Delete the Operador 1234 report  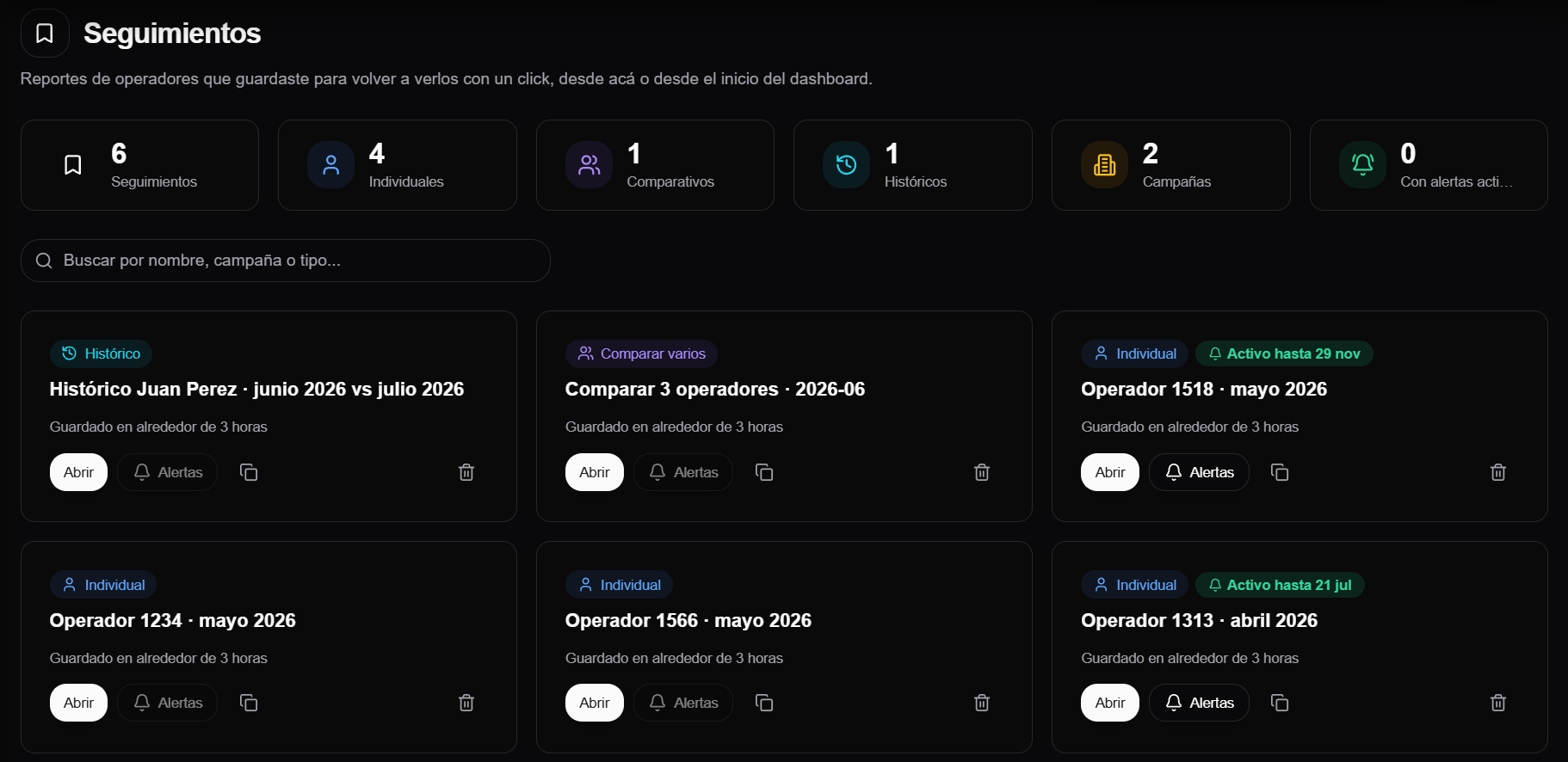pos(466,703)
